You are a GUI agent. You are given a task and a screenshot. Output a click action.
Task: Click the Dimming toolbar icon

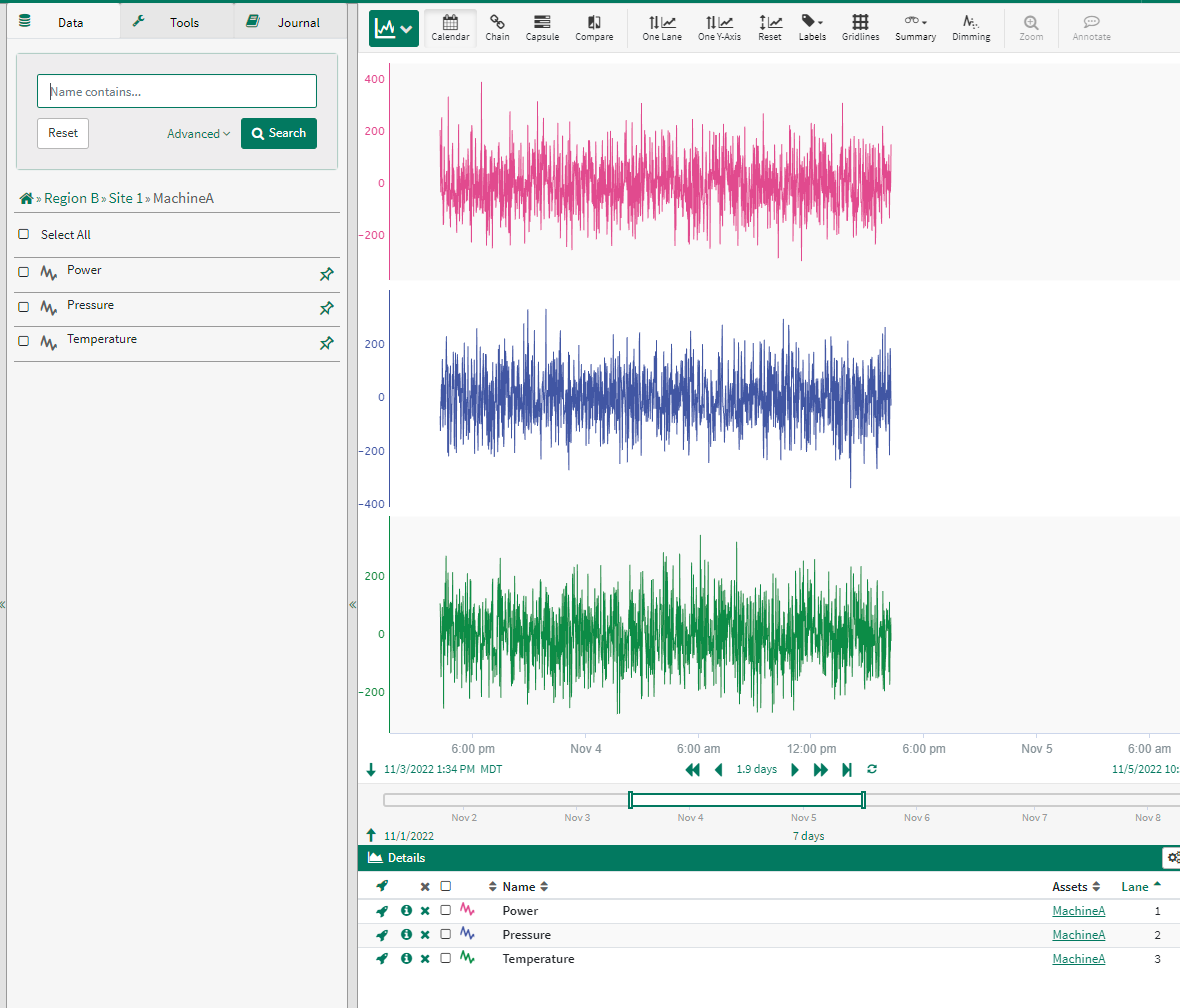coord(970,28)
